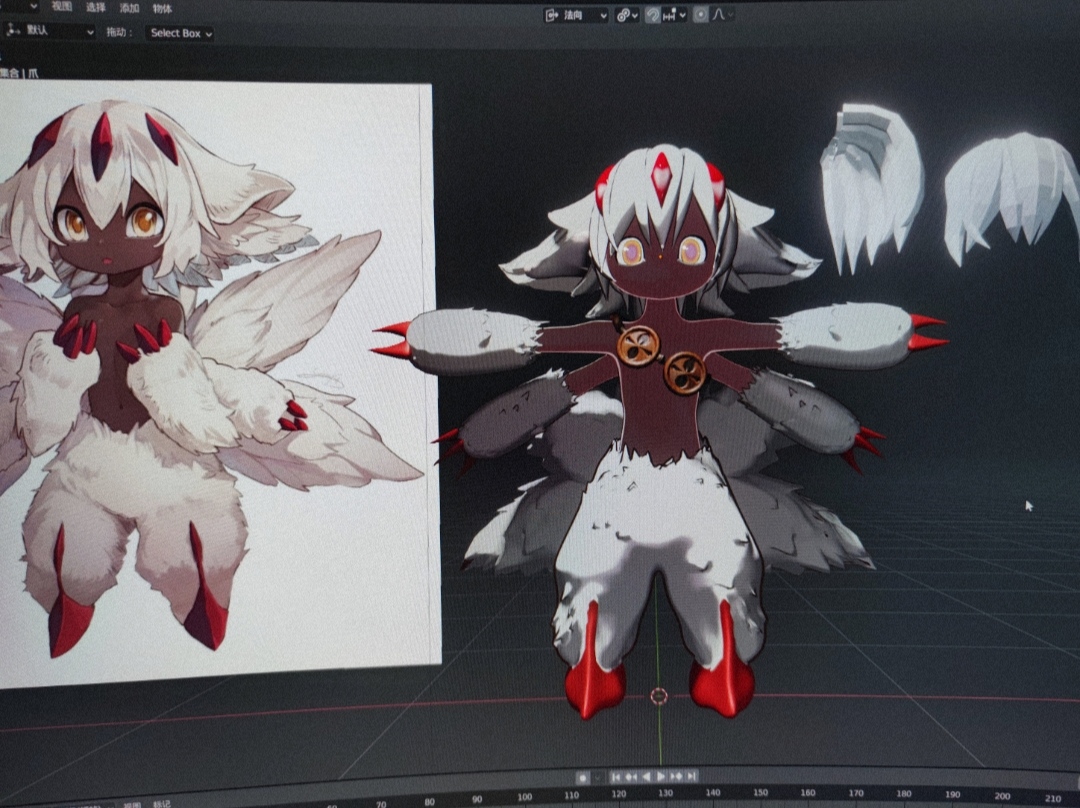The height and width of the screenshot is (808, 1080).
Task: Open the 法向 transform orientation dropdown
Action: tap(576, 15)
